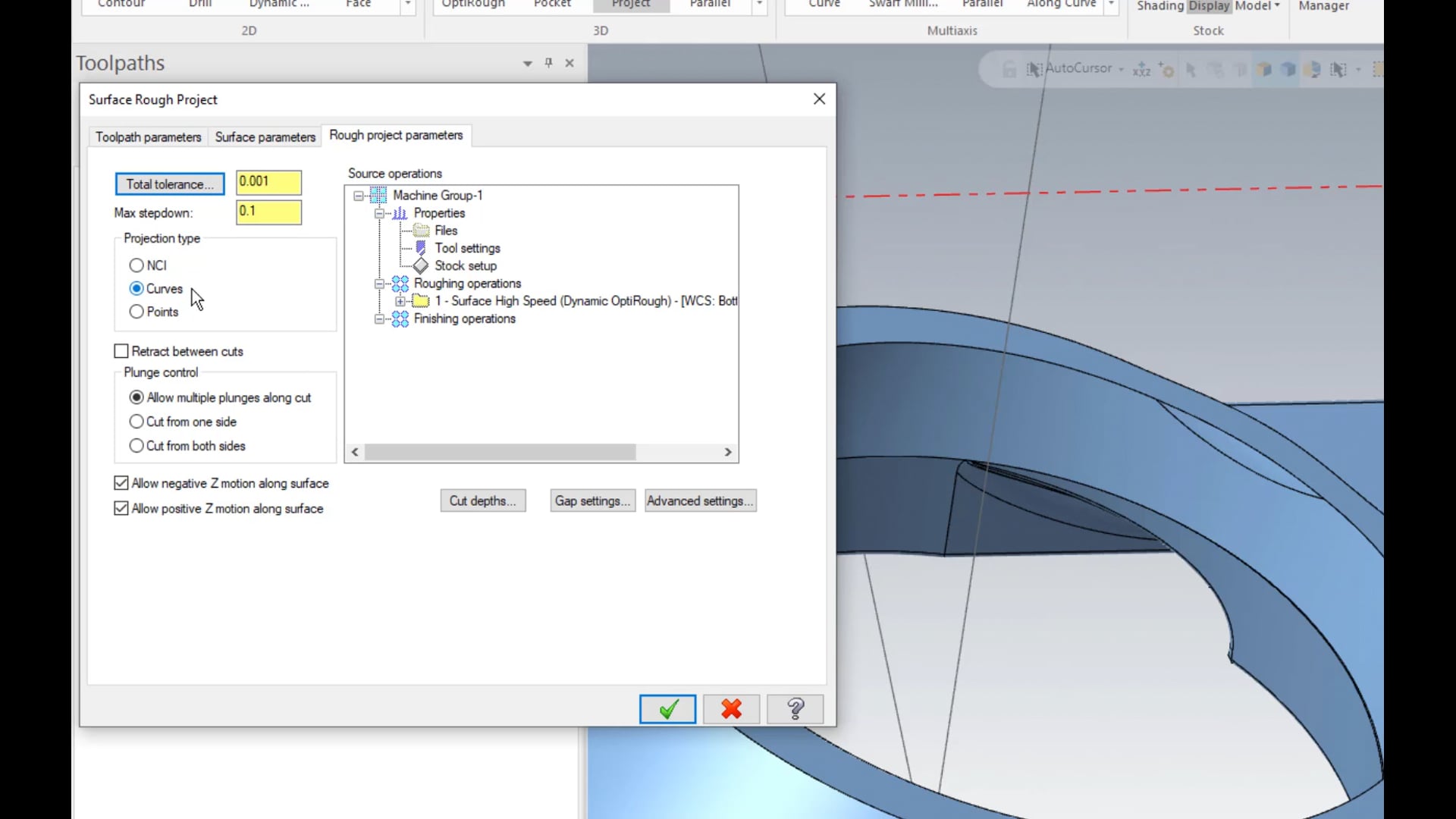Open the Cut depths dialog button
The image size is (1456, 819).
coord(483,501)
